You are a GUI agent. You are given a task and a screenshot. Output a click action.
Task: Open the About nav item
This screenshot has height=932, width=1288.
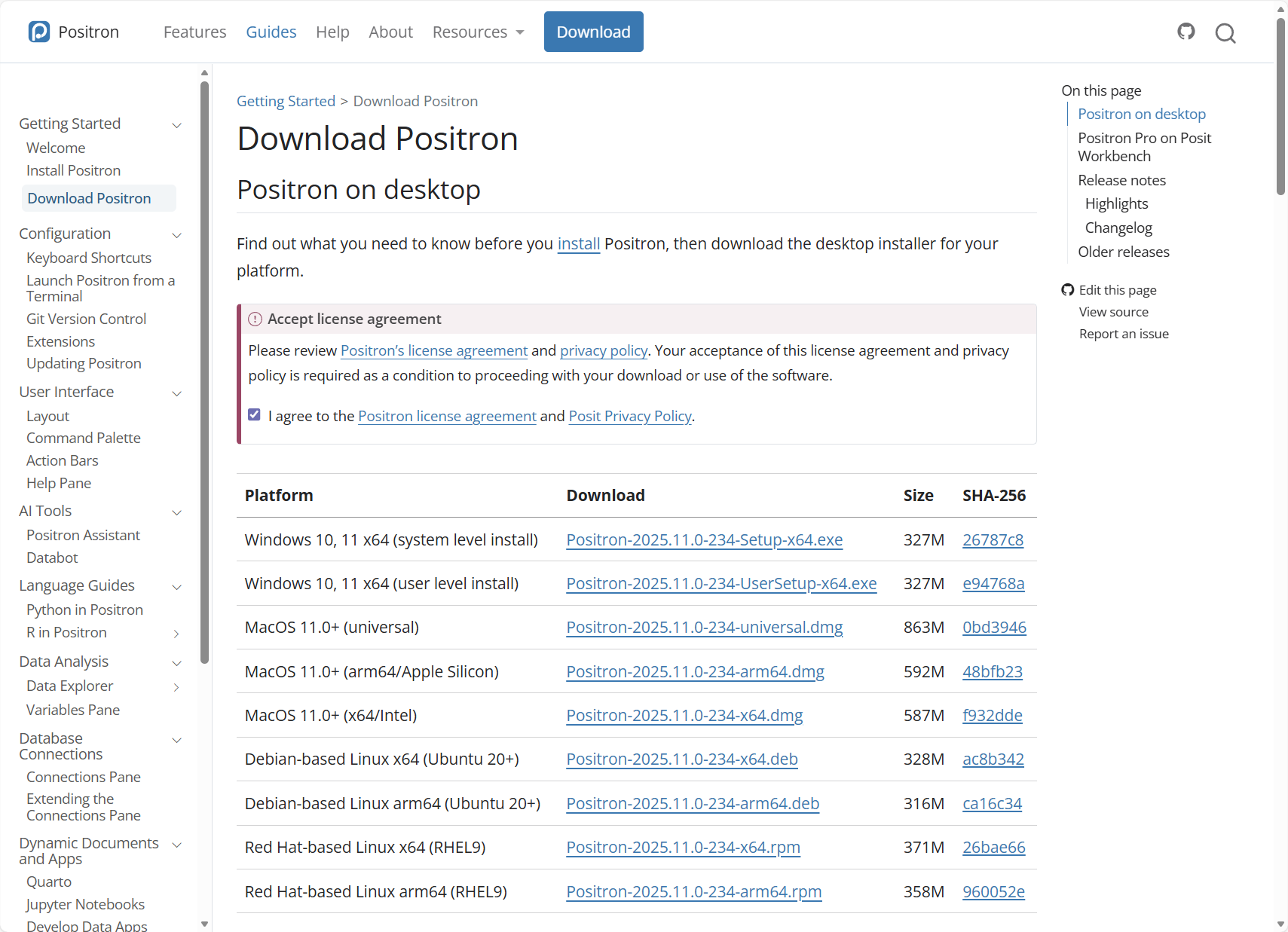tap(390, 32)
